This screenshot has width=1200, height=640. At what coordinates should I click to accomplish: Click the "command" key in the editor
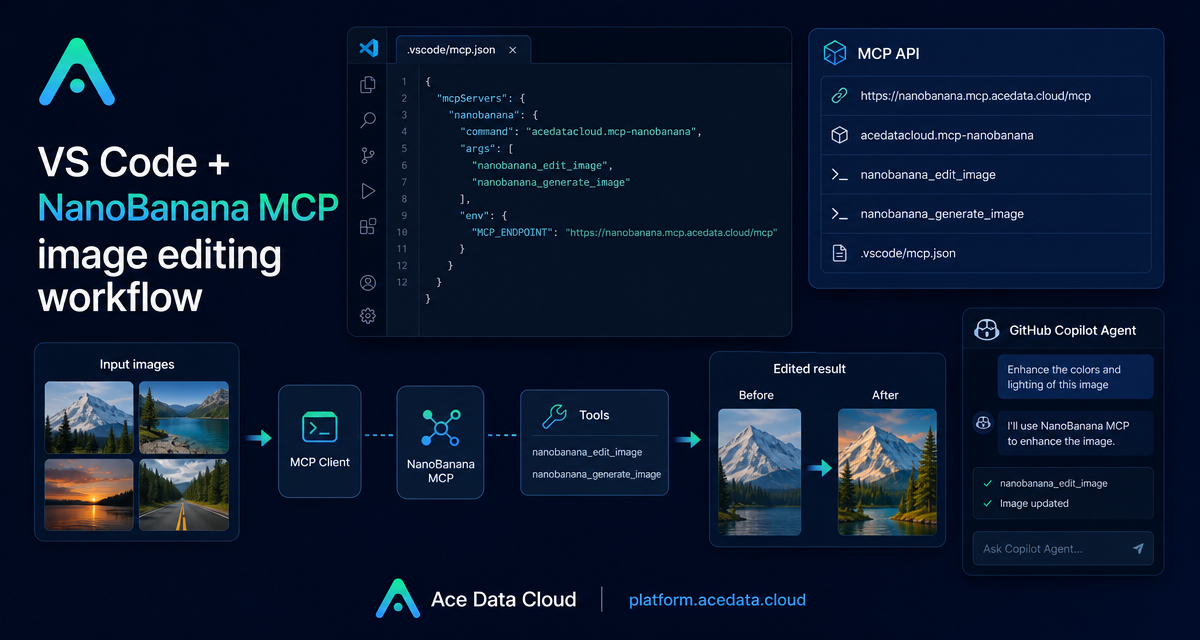tap(487, 132)
